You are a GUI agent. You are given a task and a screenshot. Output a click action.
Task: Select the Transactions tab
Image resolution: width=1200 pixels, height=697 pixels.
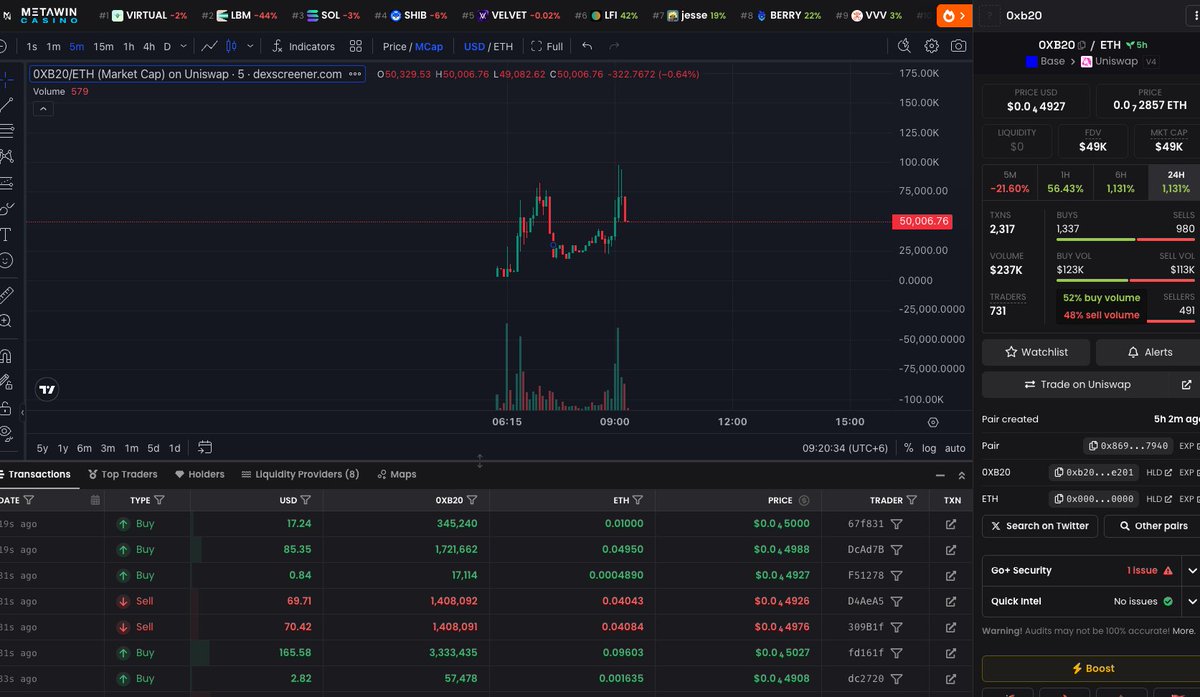pyautogui.click(x=35, y=474)
